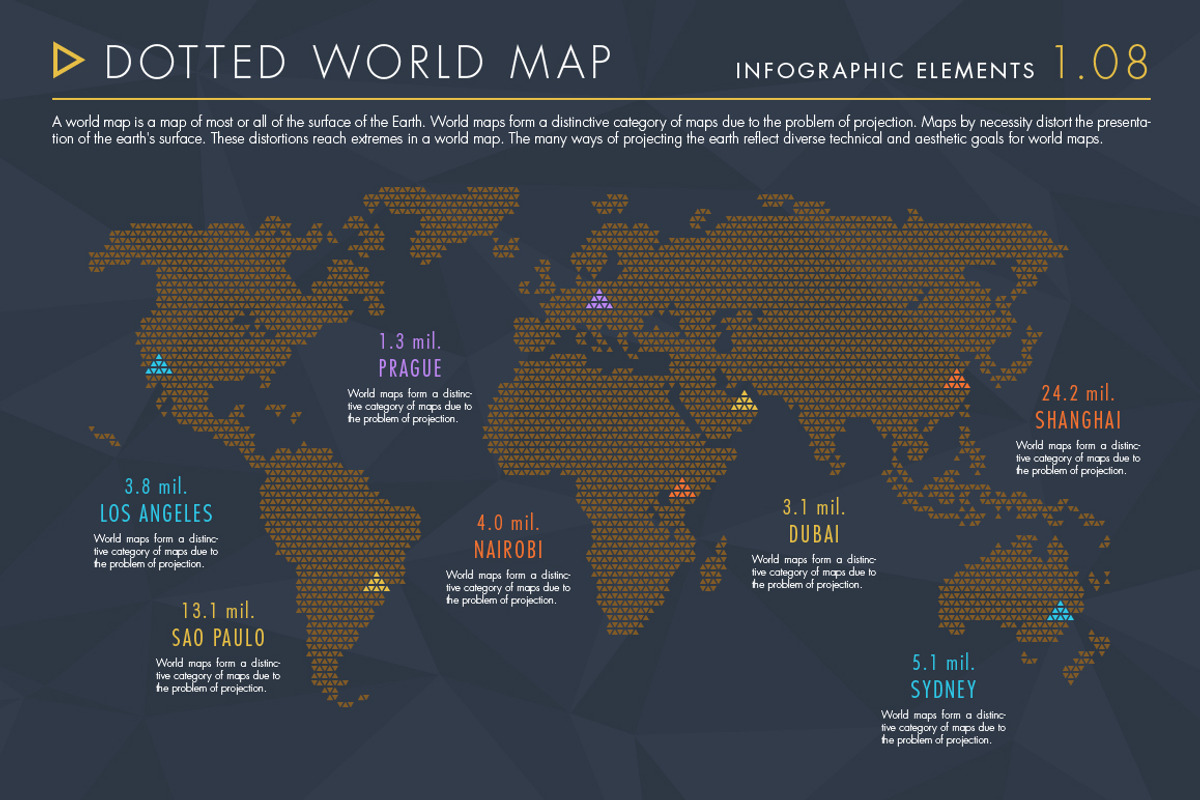Click the 3.8 mil. population value
The width and height of the screenshot is (1200, 800).
click(x=157, y=487)
